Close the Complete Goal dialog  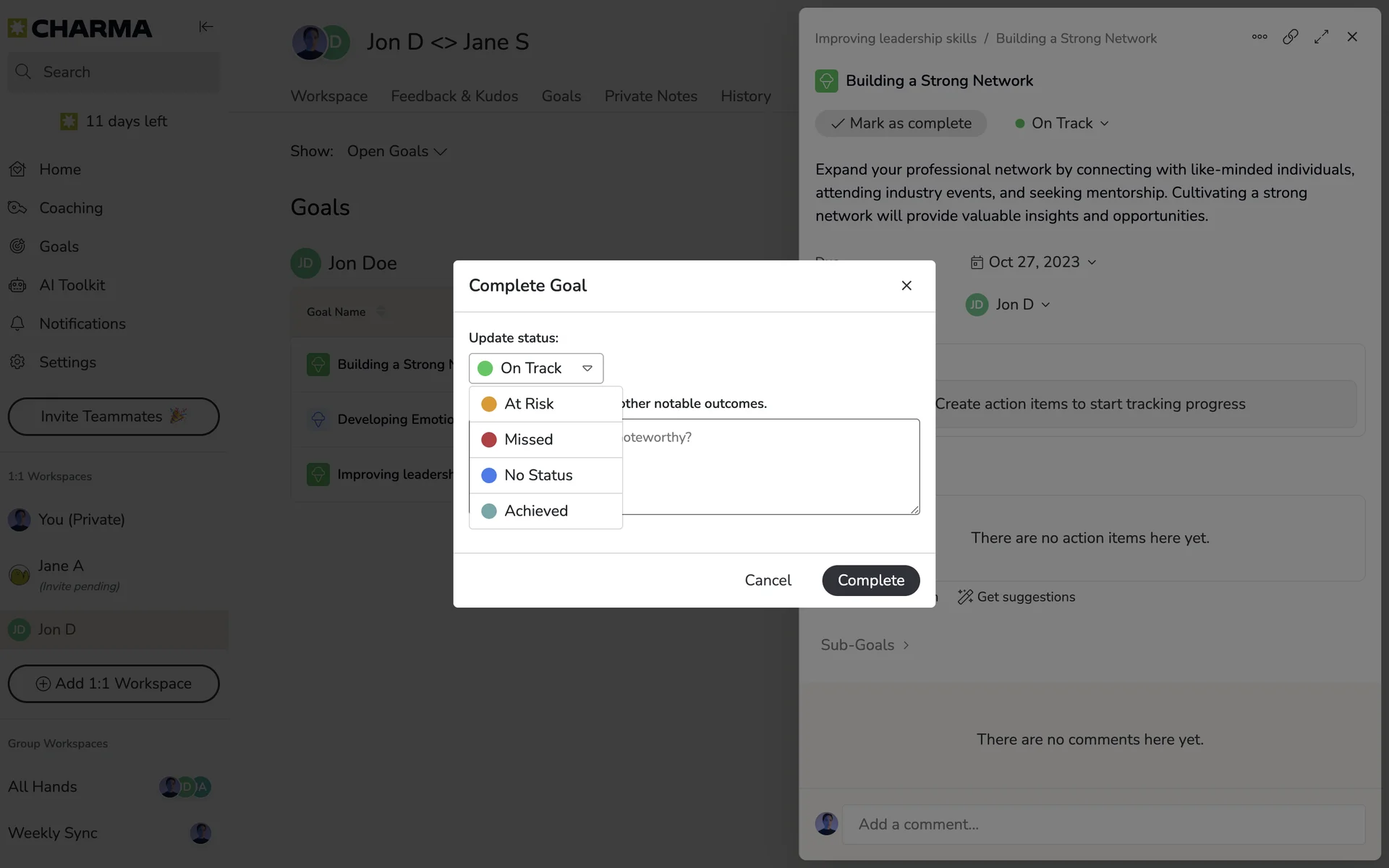coord(906,286)
